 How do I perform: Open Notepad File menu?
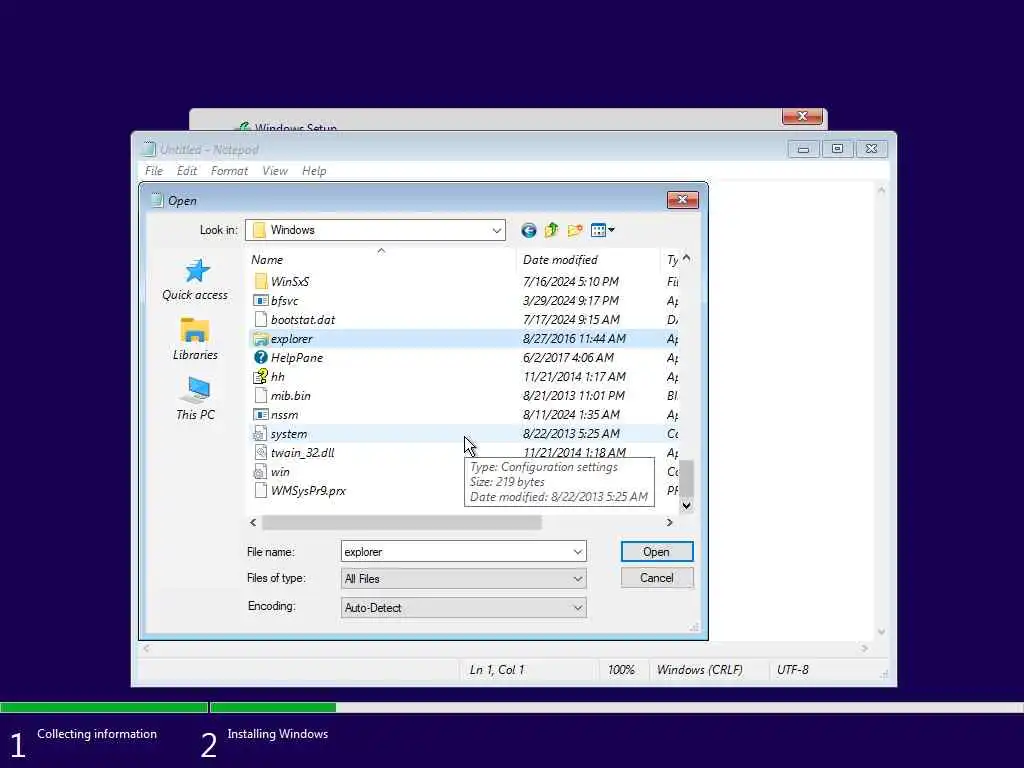click(154, 171)
